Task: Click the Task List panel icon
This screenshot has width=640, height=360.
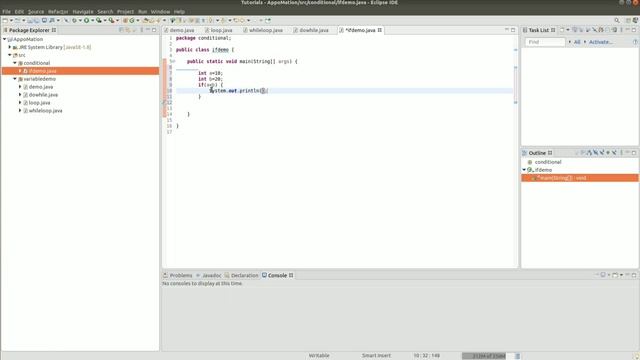Action: pyautogui.click(x=525, y=30)
